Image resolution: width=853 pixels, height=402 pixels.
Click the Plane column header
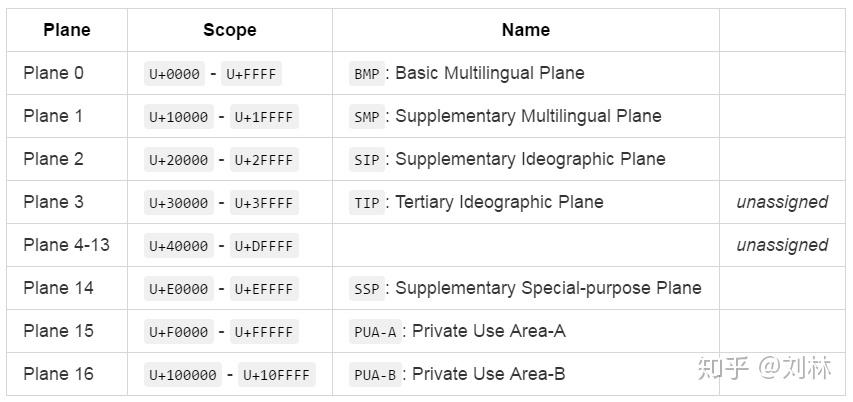[66, 30]
